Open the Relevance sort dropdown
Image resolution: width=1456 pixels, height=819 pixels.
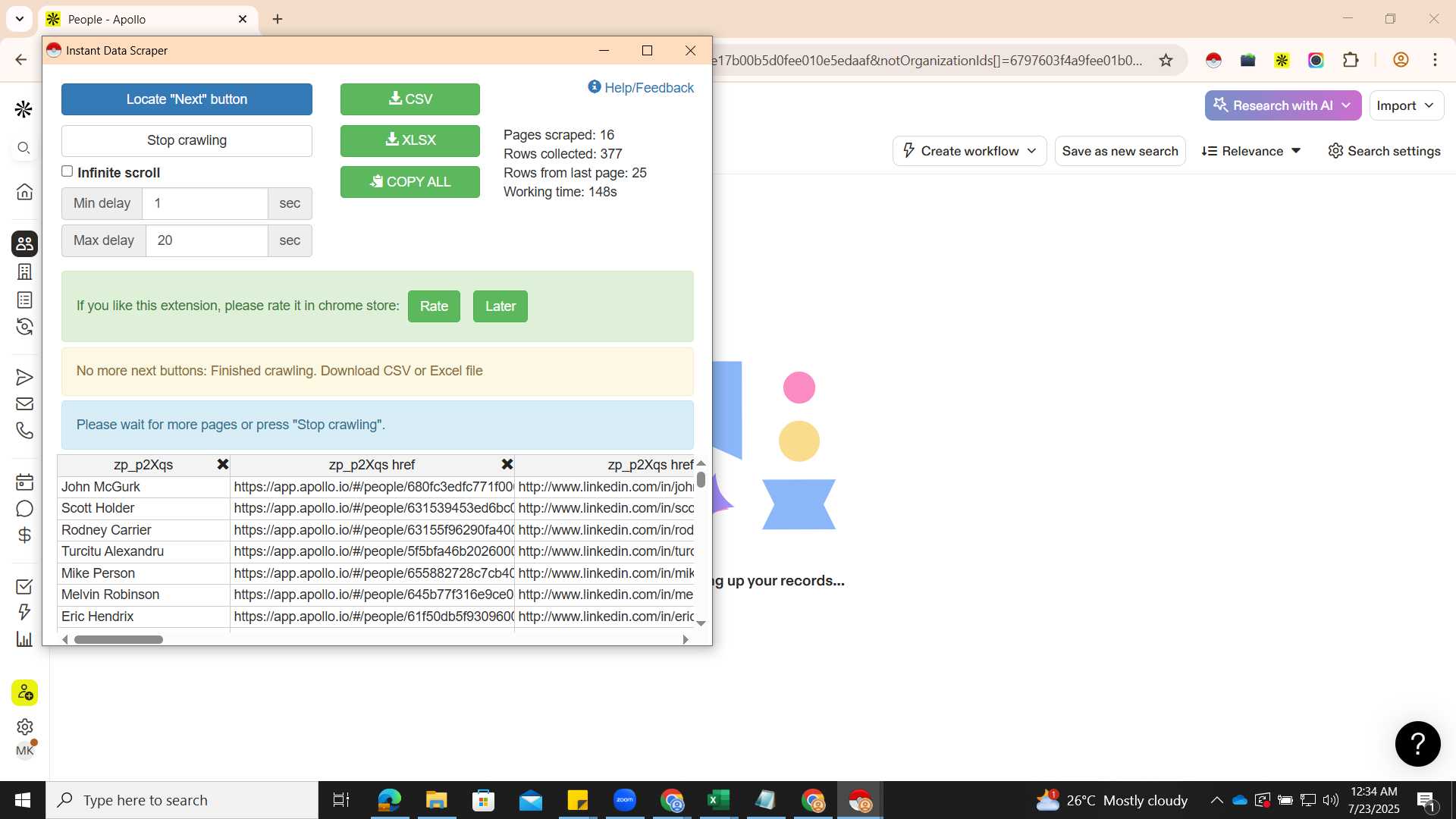(1251, 151)
